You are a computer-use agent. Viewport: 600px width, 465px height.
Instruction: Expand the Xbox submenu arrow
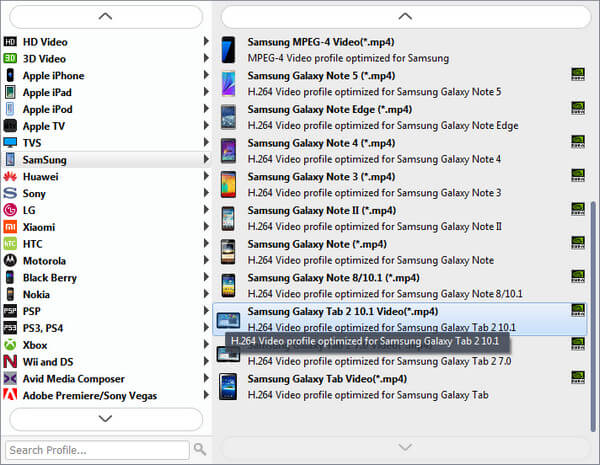(206, 344)
